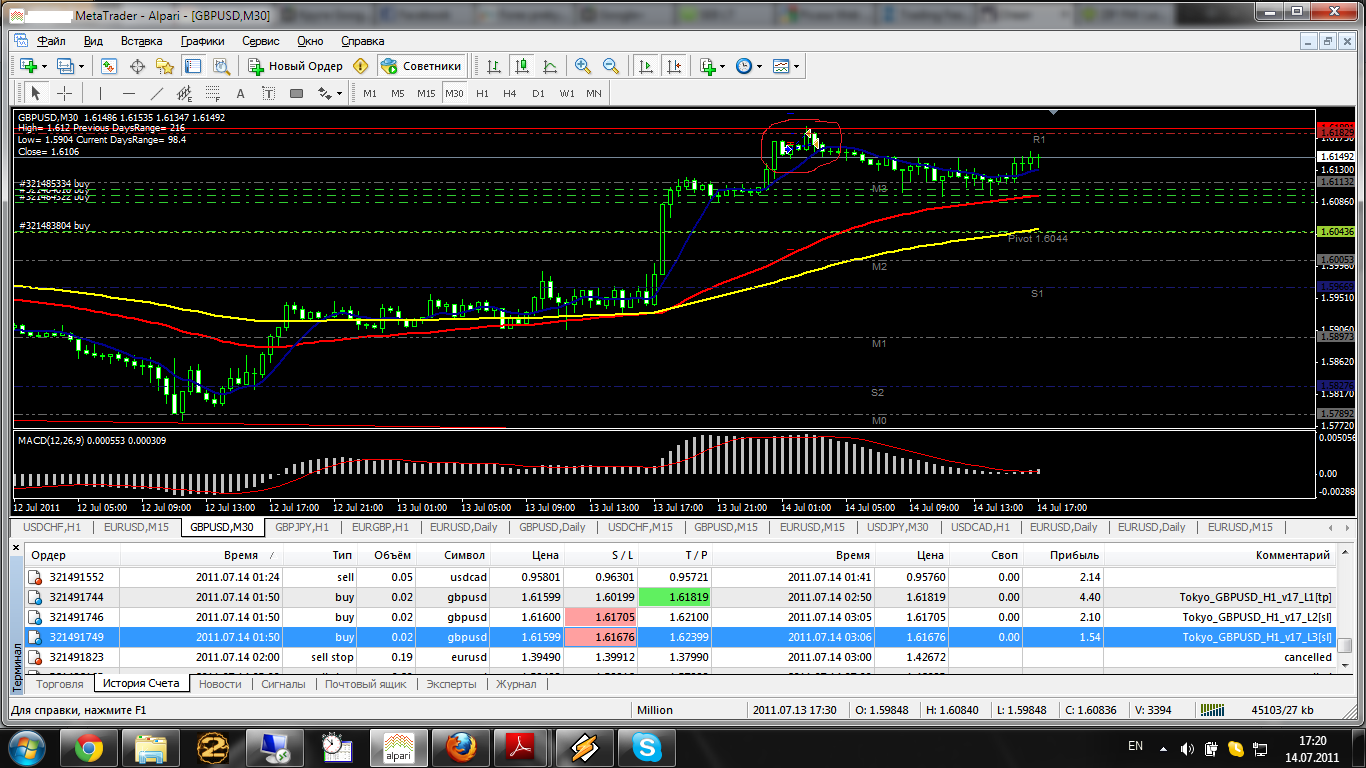Select the trendline drawing tool
The height and width of the screenshot is (768, 1366).
pyautogui.click(x=156, y=93)
